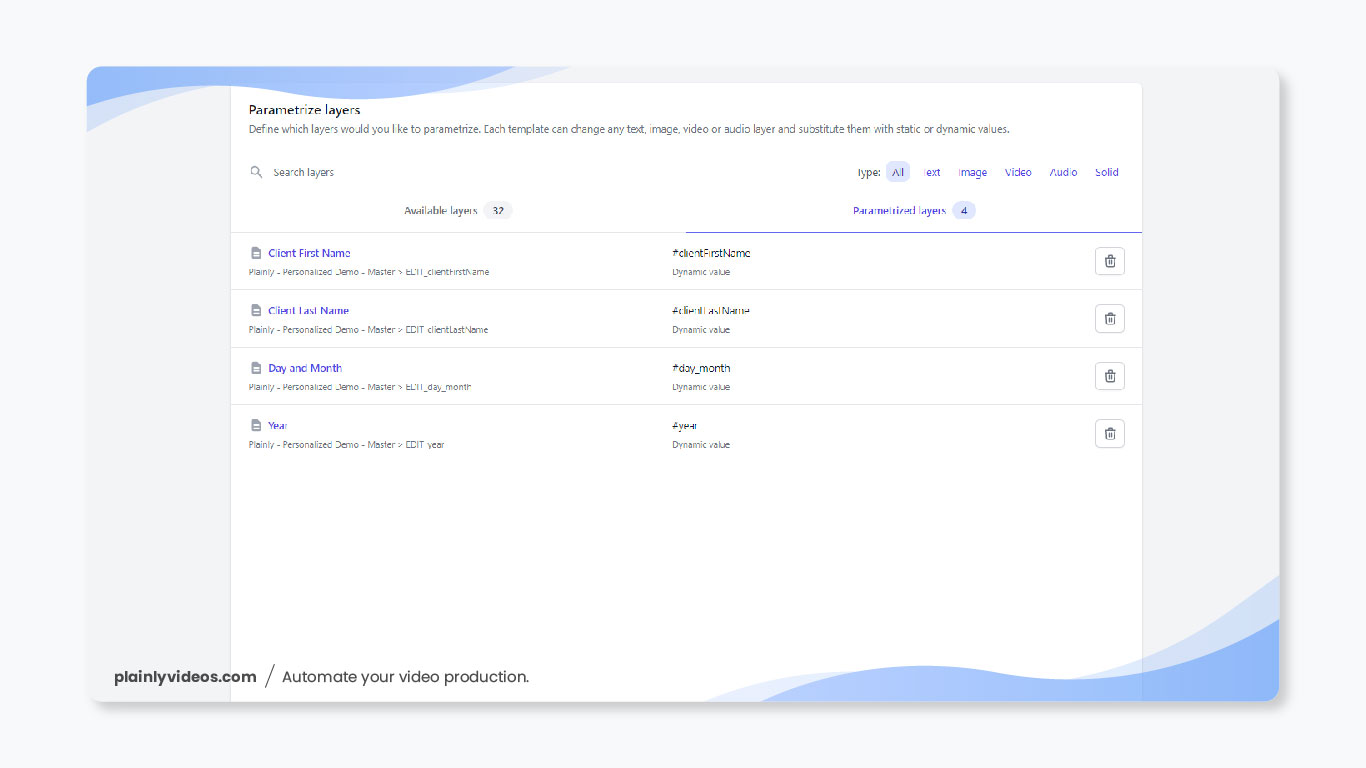This screenshot has height=768, width=1366.
Task: Click the search magnifier icon
Action: click(x=256, y=172)
